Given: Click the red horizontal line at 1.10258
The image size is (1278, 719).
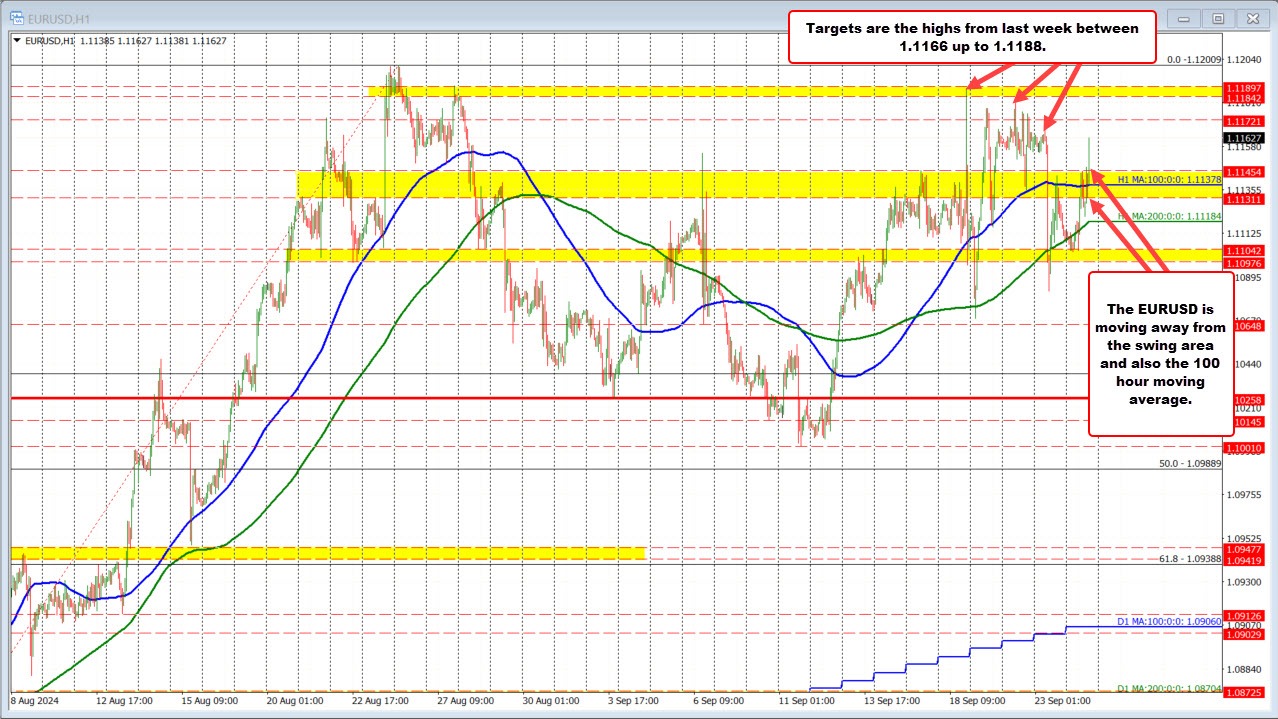Looking at the screenshot, I should (x=600, y=398).
